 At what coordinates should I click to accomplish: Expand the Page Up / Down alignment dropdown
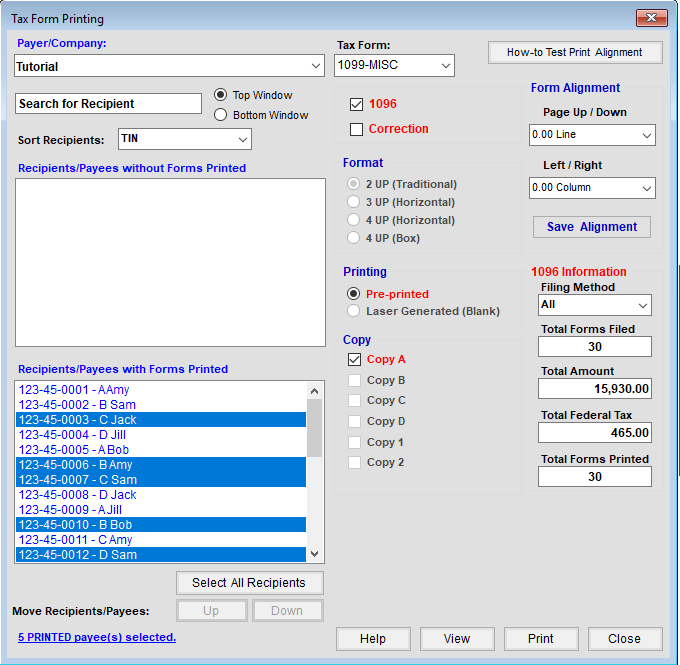tap(592, 135)
